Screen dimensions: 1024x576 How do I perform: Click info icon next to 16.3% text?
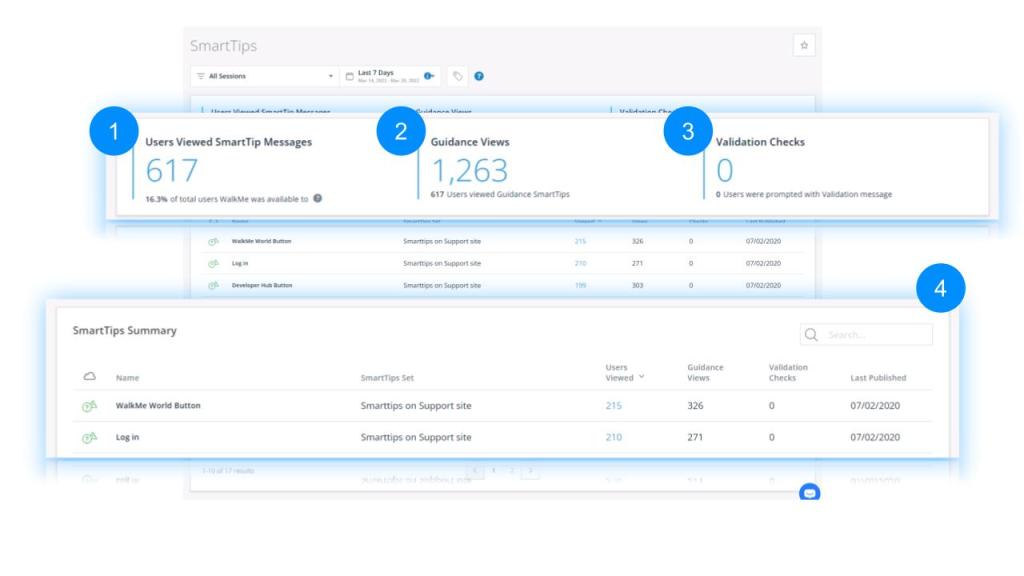tap(318, 198)
